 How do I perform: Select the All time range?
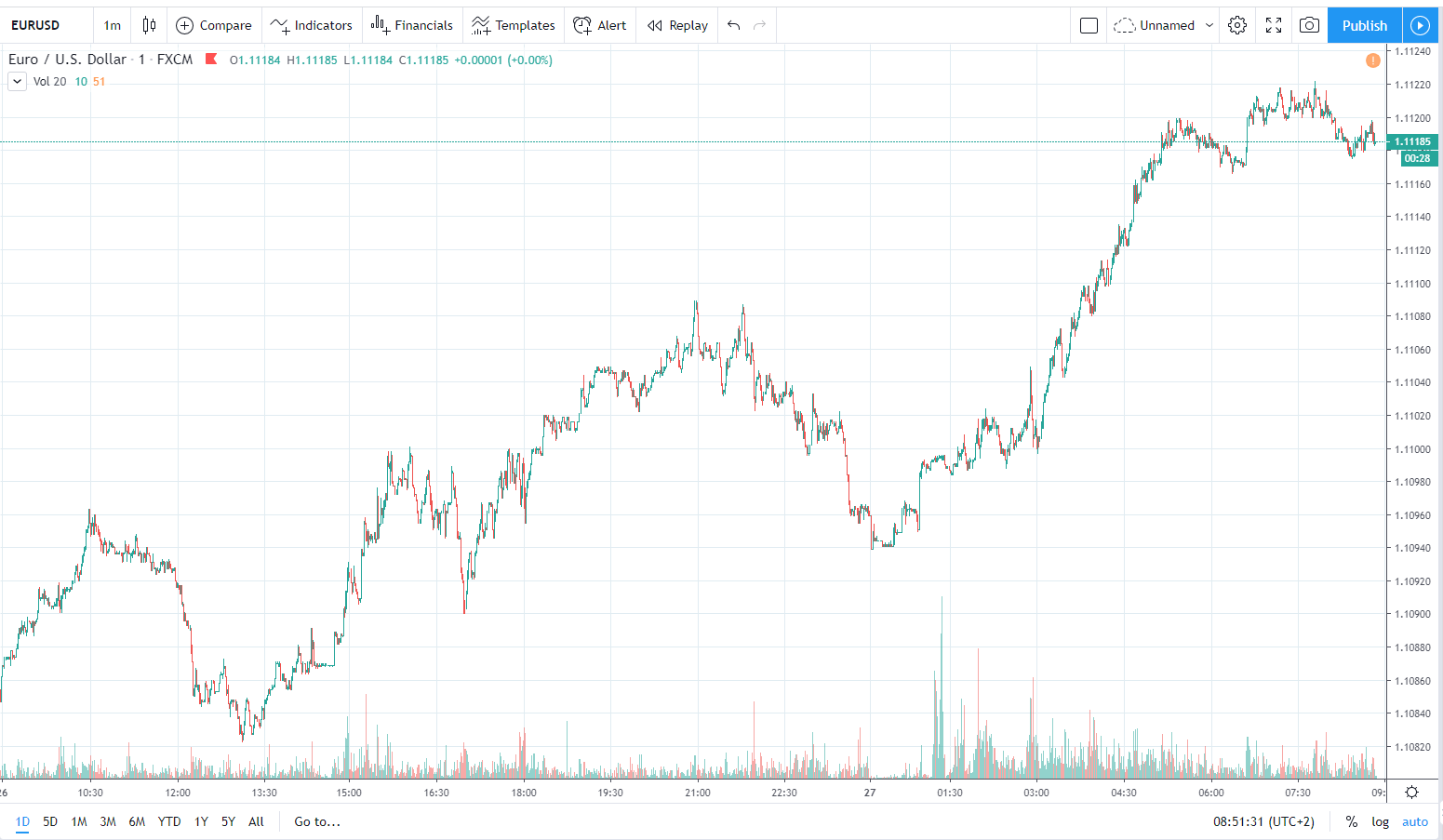pyautogui.click(x=256, y=821)
